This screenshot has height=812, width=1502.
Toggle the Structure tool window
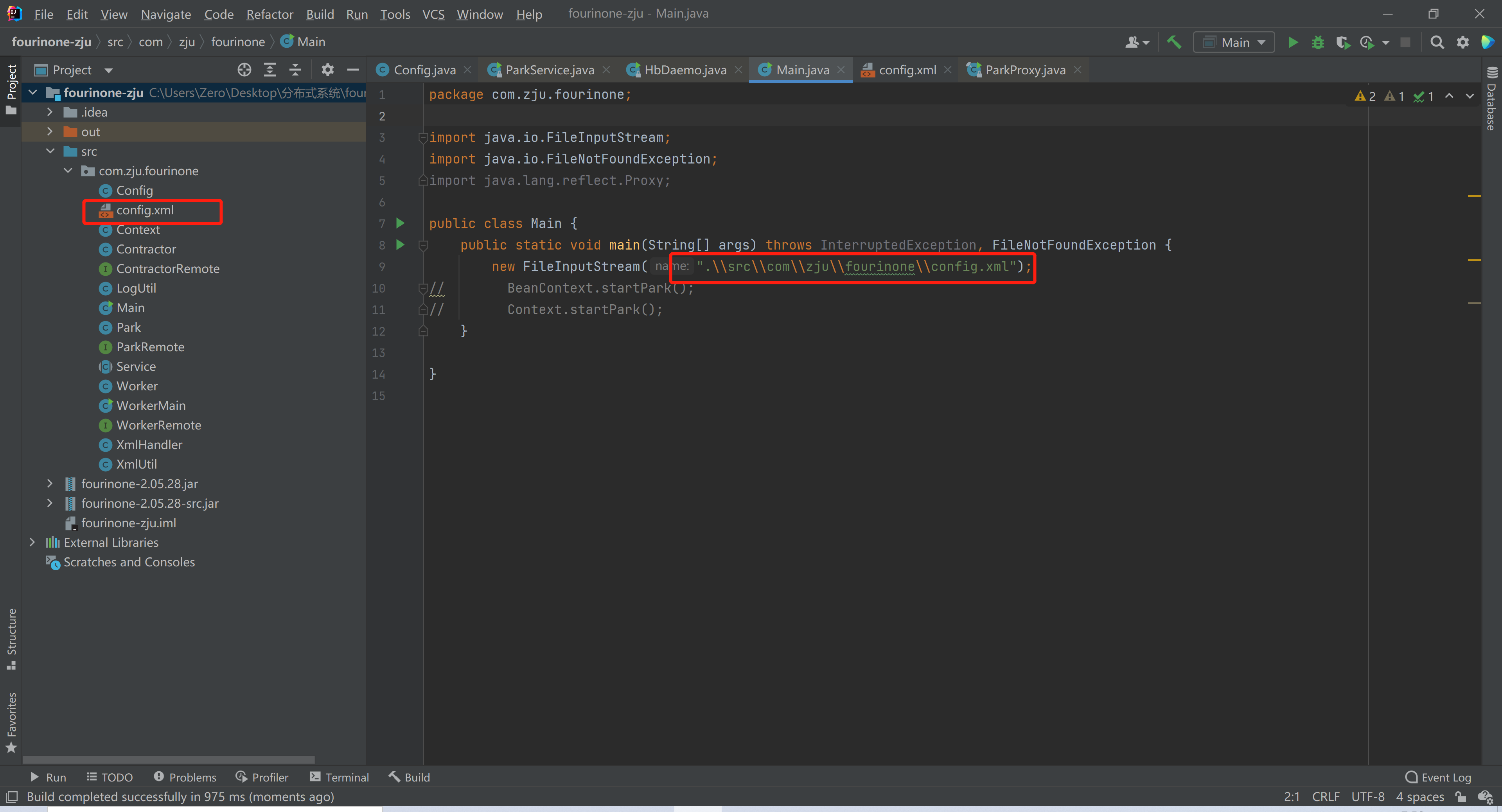coord(11,639)
